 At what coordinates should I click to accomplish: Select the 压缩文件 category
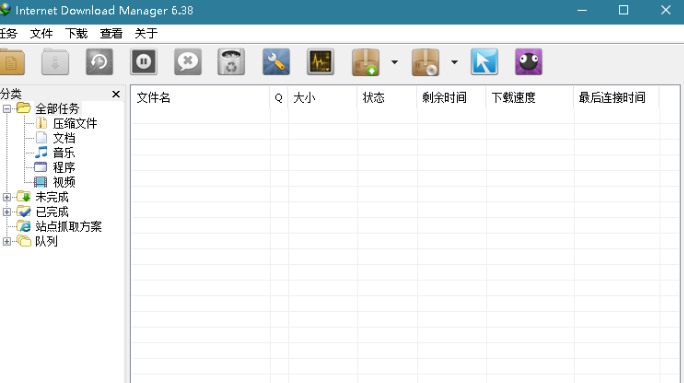point(75,123)
